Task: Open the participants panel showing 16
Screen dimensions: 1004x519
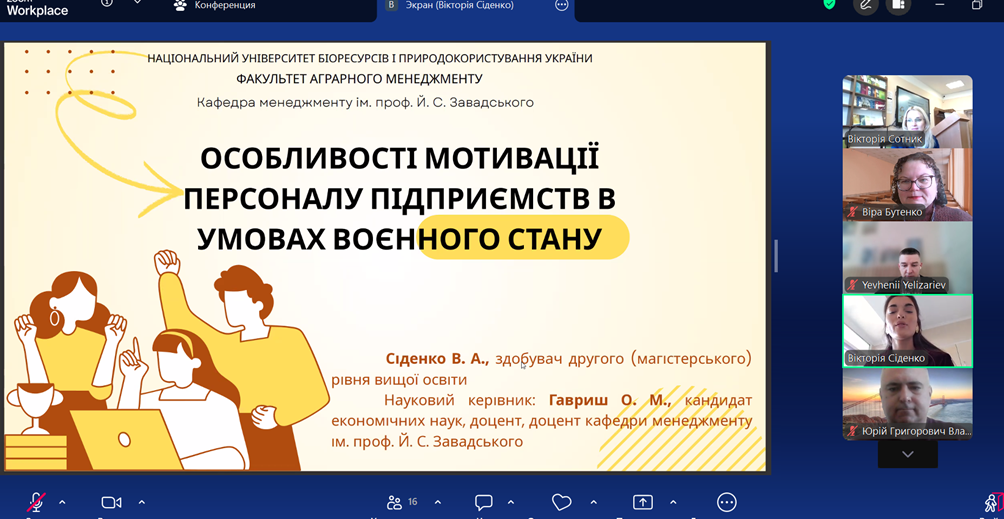Action: 402,502
